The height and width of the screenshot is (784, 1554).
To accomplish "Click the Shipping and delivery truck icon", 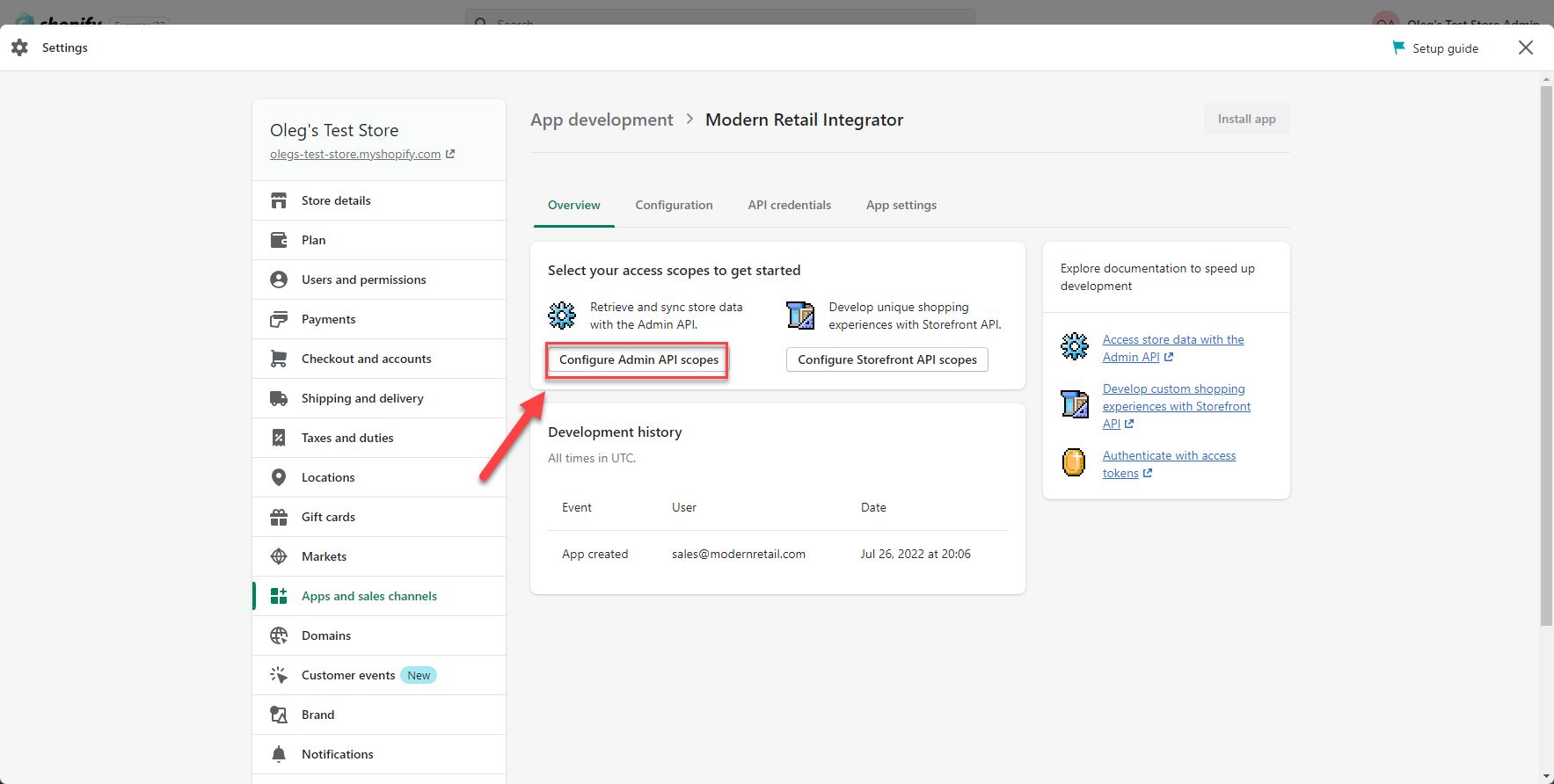I will (279, 398).
